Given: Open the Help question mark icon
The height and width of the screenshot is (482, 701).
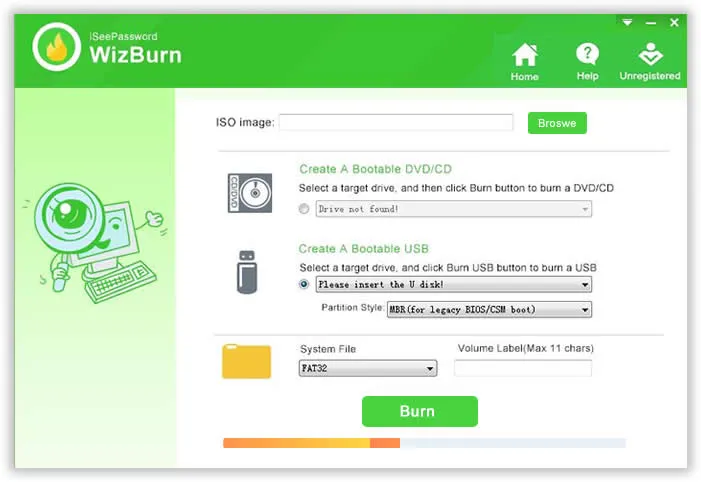Looking at the screenshot, I should coord(587,58).
